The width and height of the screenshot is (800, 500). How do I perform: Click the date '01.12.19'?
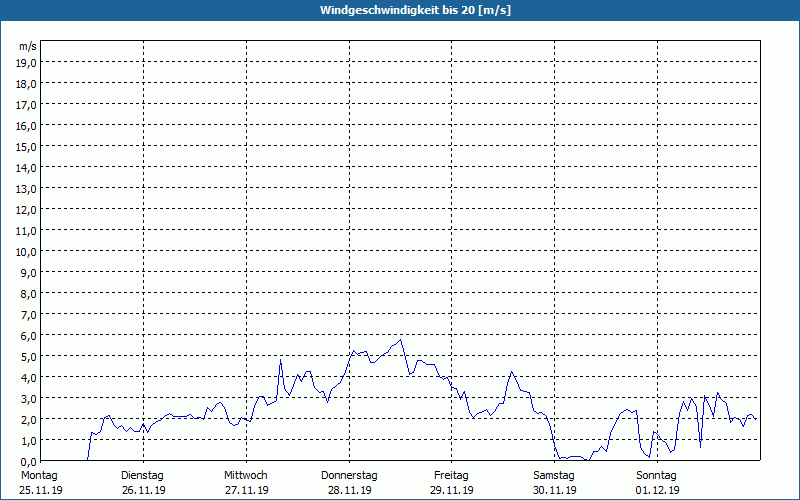(658, 490)
